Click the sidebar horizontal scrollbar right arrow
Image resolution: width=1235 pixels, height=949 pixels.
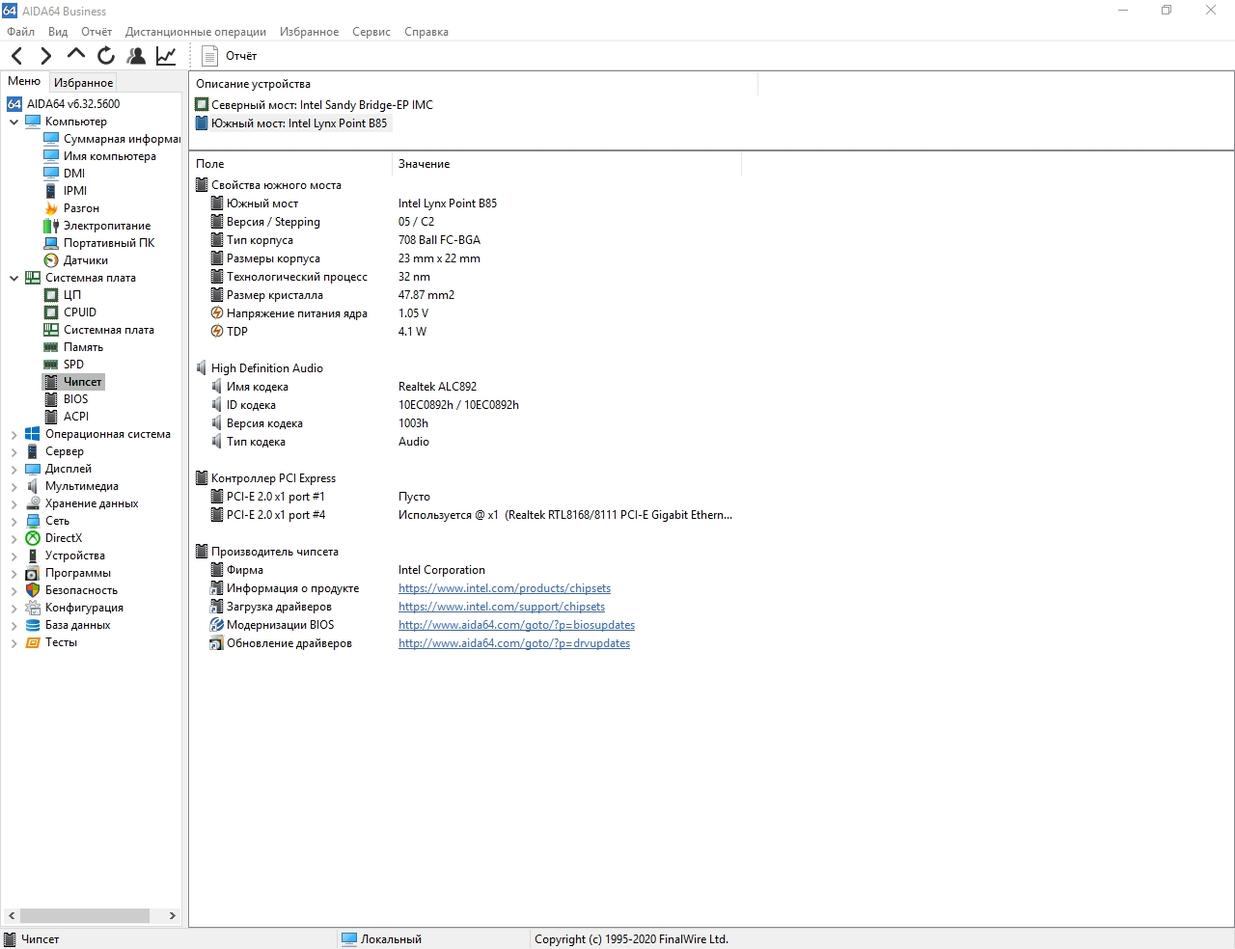pos(172,915)
